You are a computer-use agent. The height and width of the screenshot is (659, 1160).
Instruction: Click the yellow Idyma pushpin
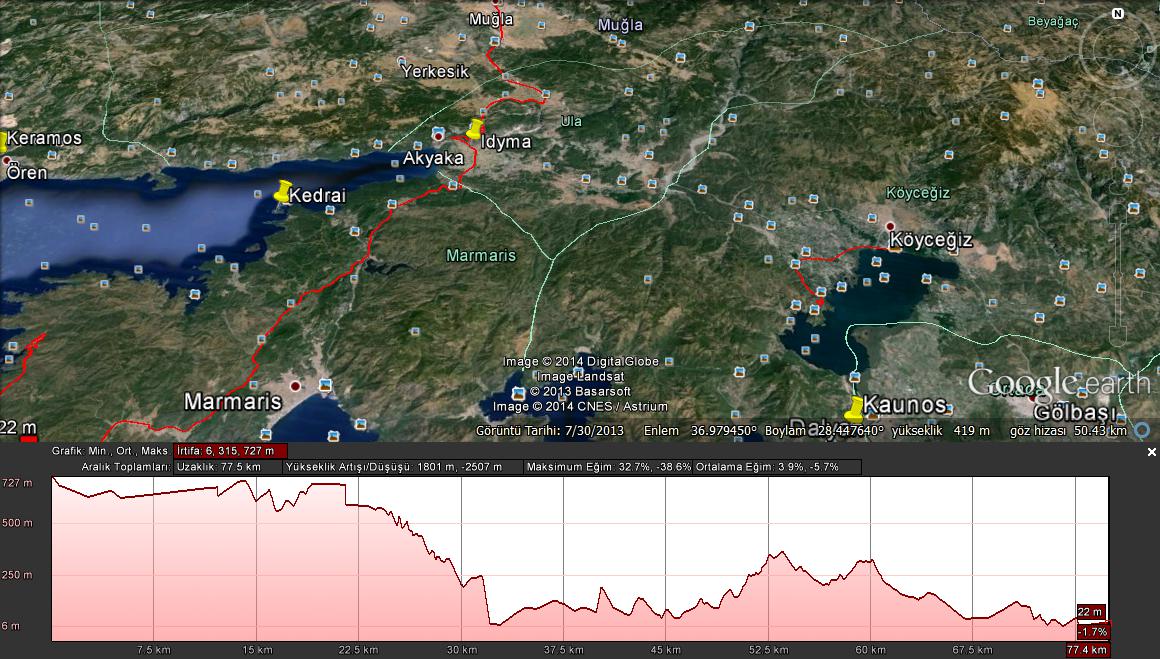[x=475, y=129]
